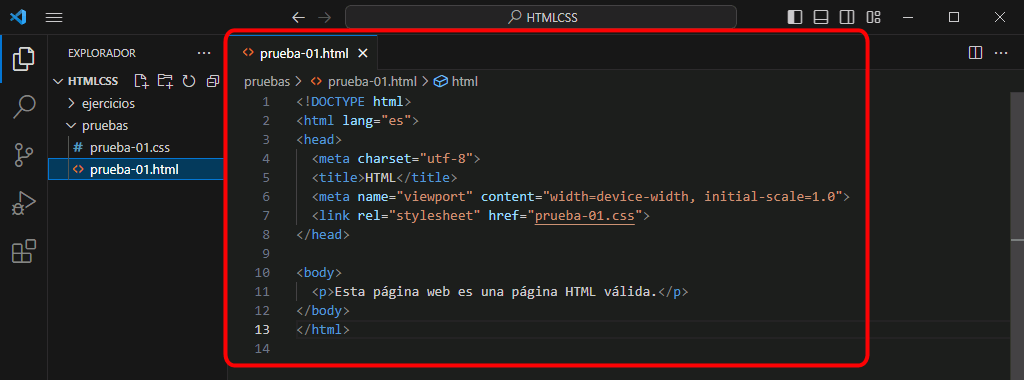Click the opening <body> tag on line 10

click(319, 273)
